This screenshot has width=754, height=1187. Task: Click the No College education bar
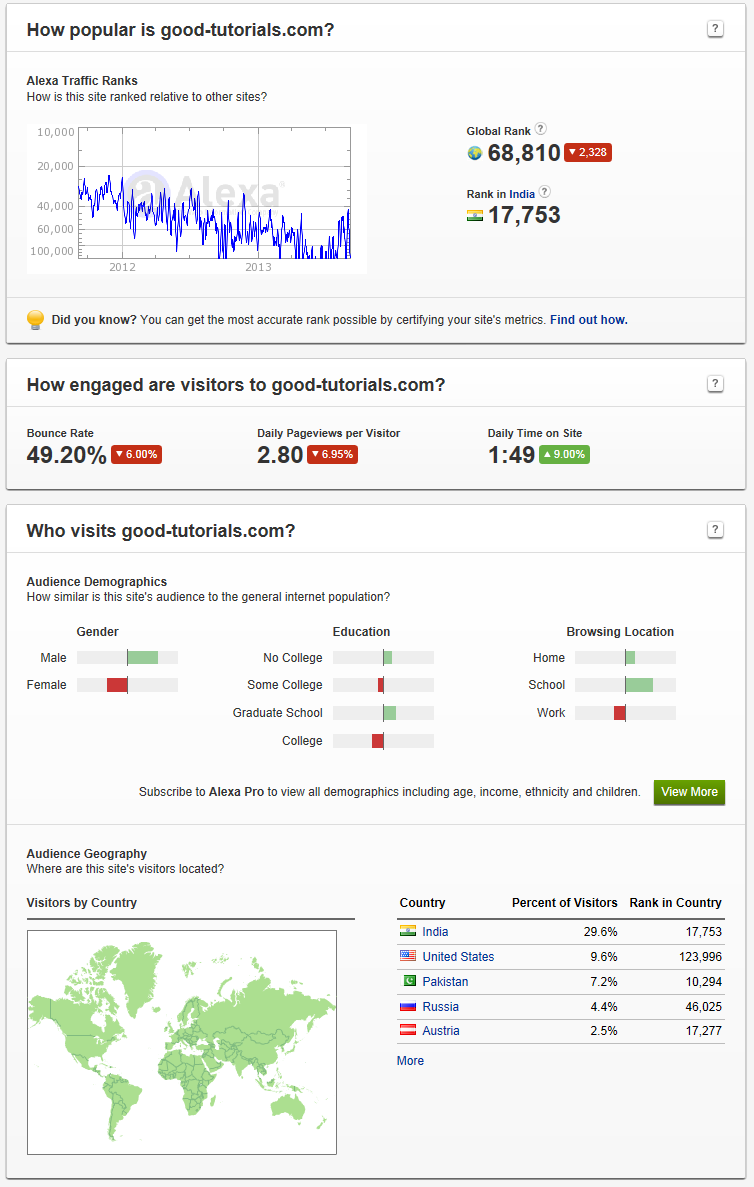point(383,657)
